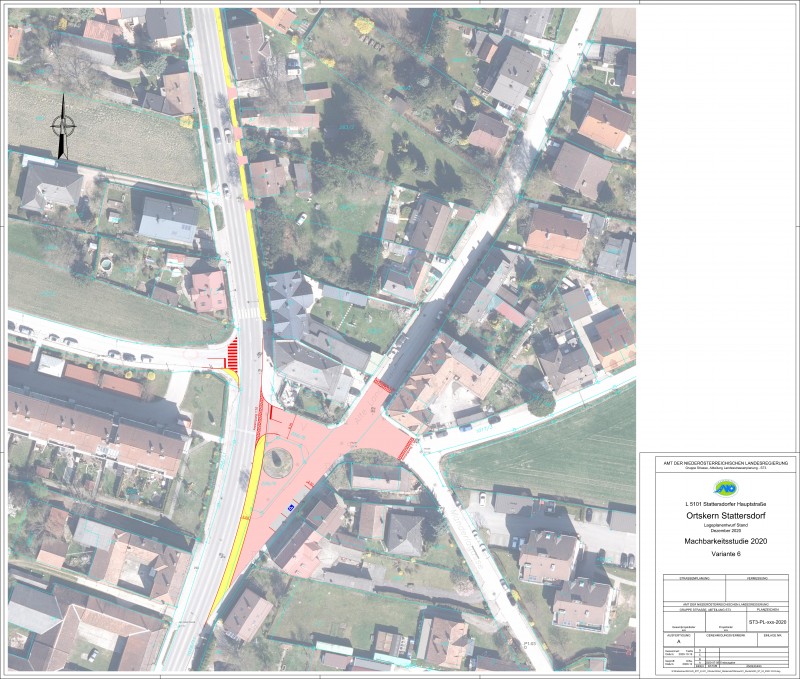Select the plan number 'ST3-PL-xxx-2020'
The image size is (800, 679).
(767, 622)
